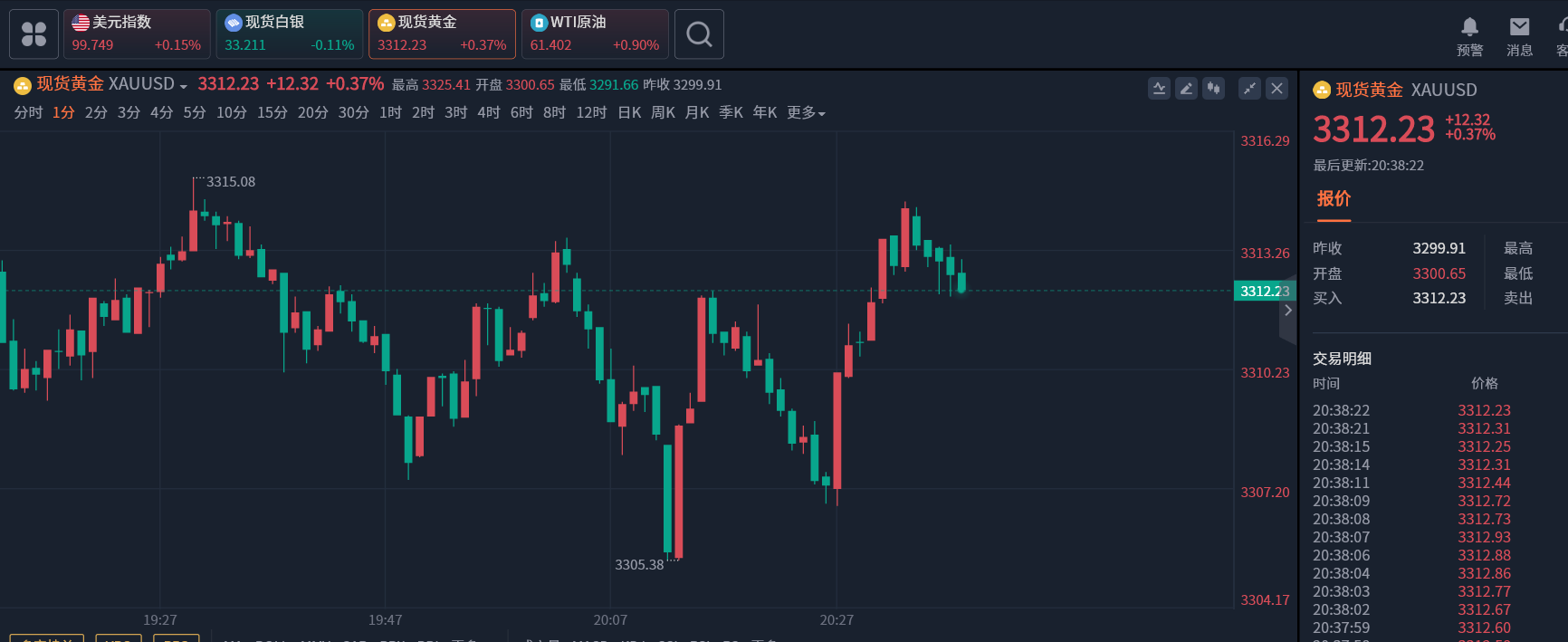Select the 美元指数 ticker card

pyautogui.click(x=137, y=34)
